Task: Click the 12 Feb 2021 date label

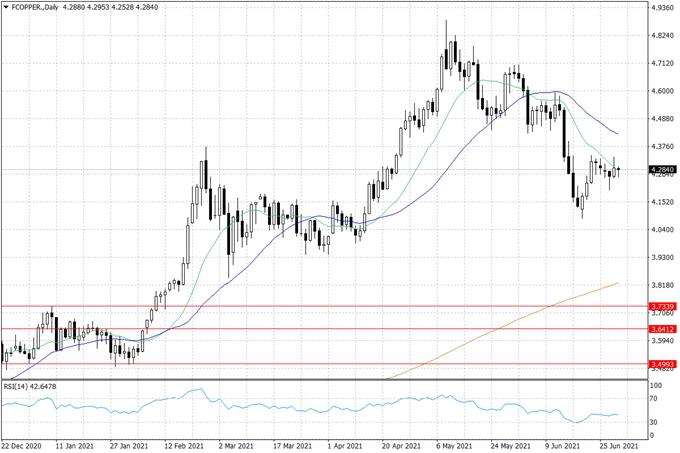Action: pyautogui.click(x=184, y=446)
